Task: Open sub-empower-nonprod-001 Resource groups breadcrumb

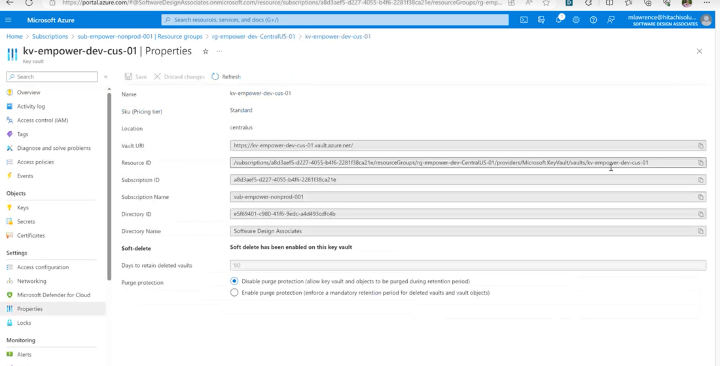Action: coord(140,36)
